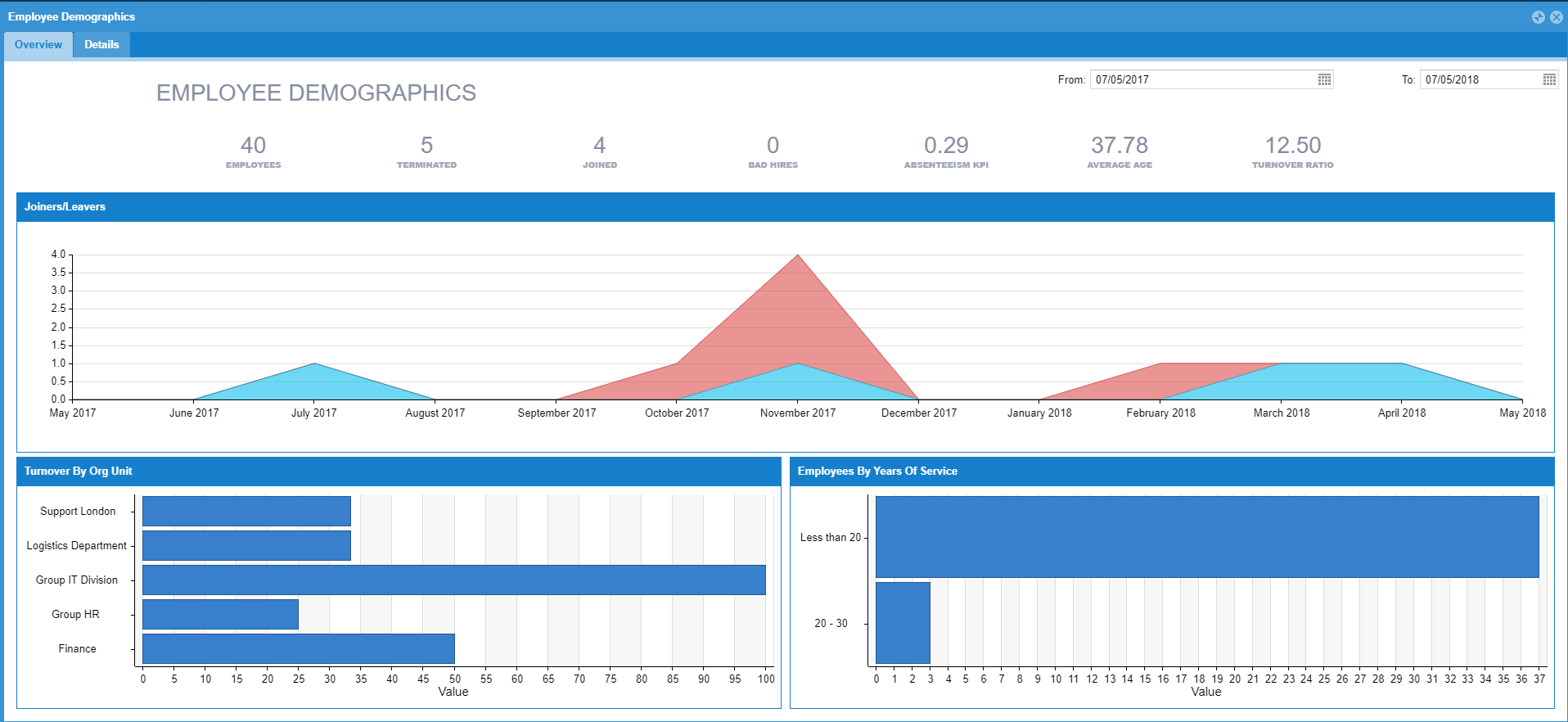This screenshot has width=1568, height=722.
Task: Click the Less than 20 bar
Action: pos(1207,537)
